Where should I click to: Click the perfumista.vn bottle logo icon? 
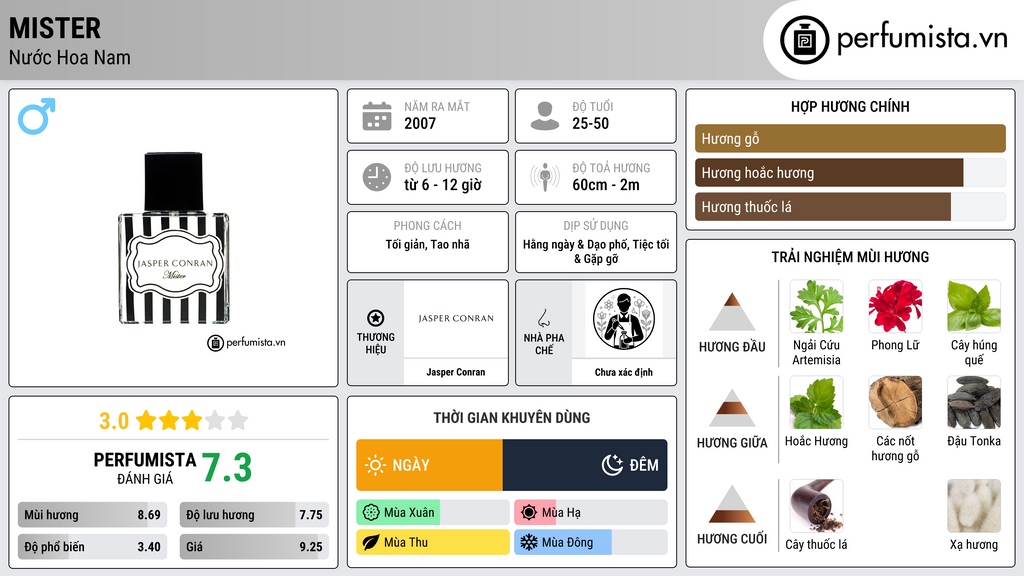[x=804, y=40]
